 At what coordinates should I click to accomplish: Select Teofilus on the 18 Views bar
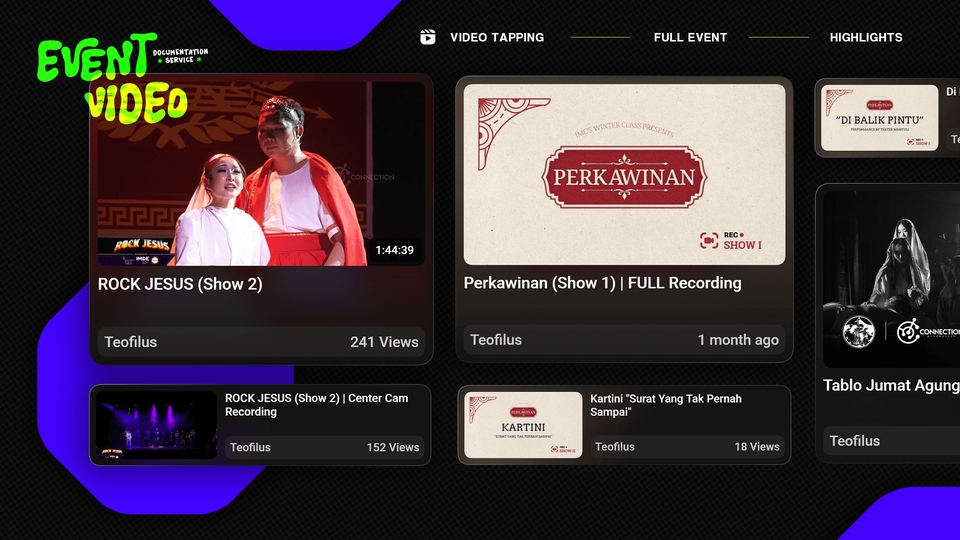[x=615, y=447]
